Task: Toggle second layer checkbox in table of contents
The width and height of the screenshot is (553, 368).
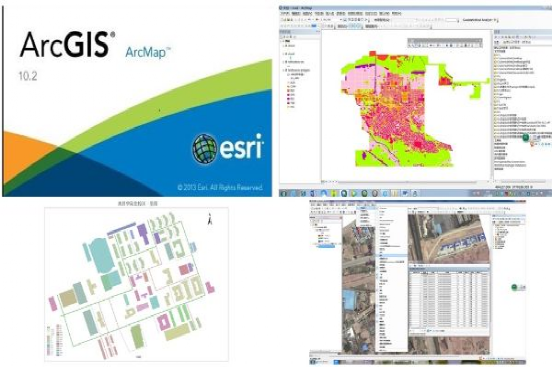Action: 286,54
